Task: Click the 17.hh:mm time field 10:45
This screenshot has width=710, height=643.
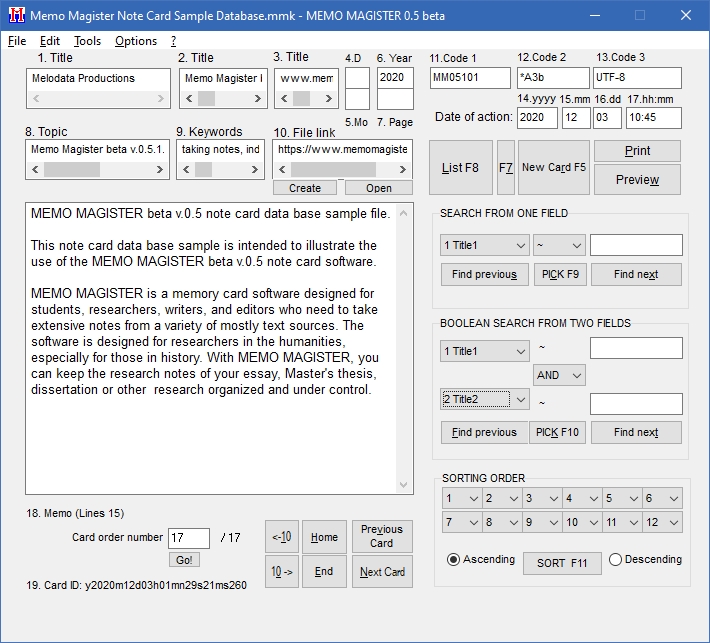Action: click(654, 118)
